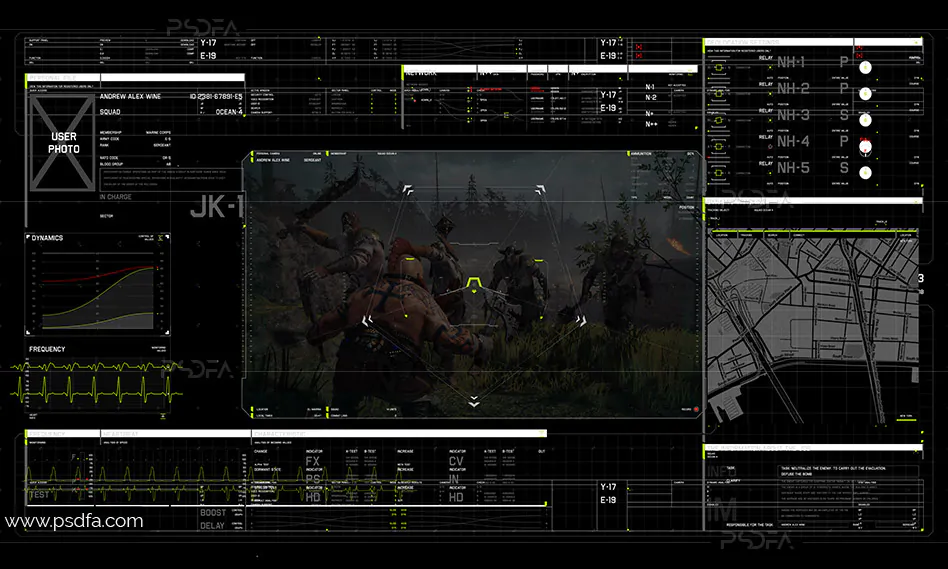Click the Y-17 label in the bottom panel
This screenshot has width=948, height=569.
[608, 487]
